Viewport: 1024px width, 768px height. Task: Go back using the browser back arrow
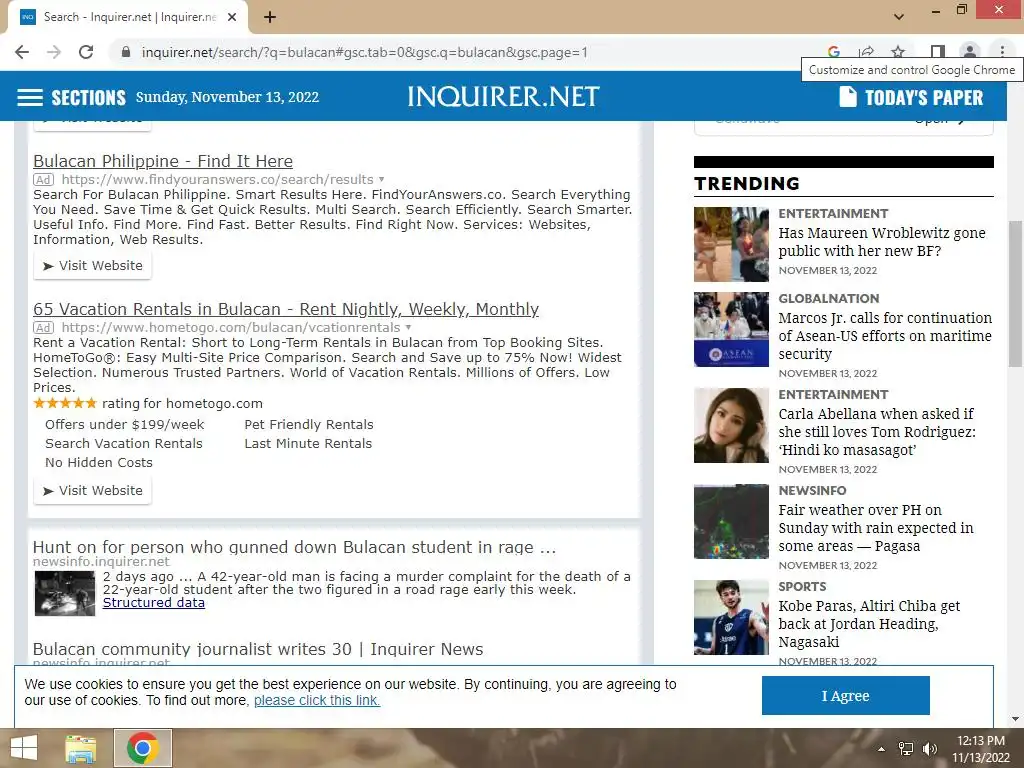[22, 52]
